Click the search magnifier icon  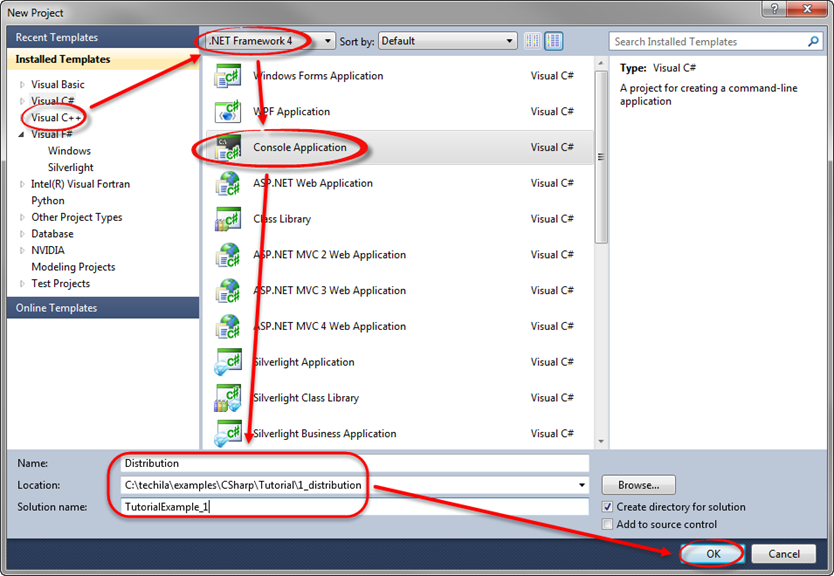point(814,42)
